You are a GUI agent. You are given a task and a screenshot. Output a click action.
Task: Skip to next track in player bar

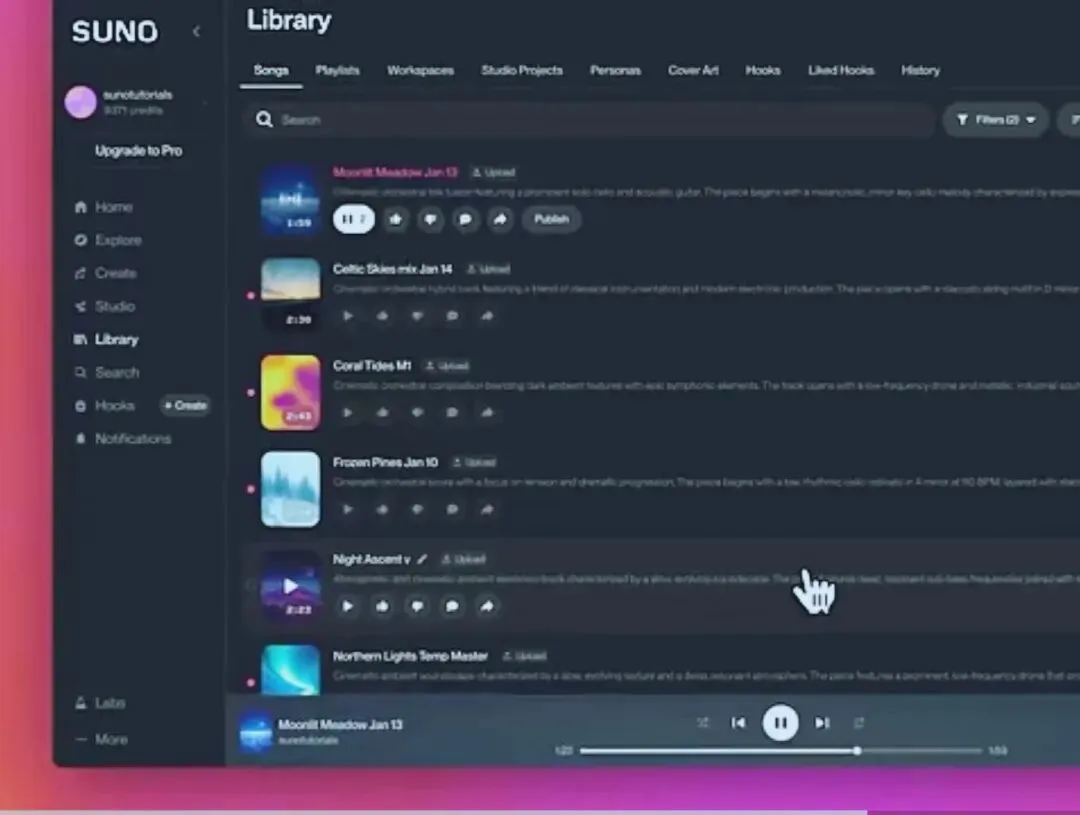click(x=822, y=723)
